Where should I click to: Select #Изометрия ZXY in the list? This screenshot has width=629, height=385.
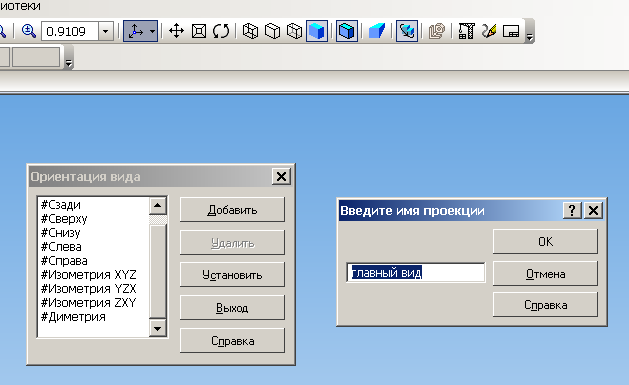point(89,303)
